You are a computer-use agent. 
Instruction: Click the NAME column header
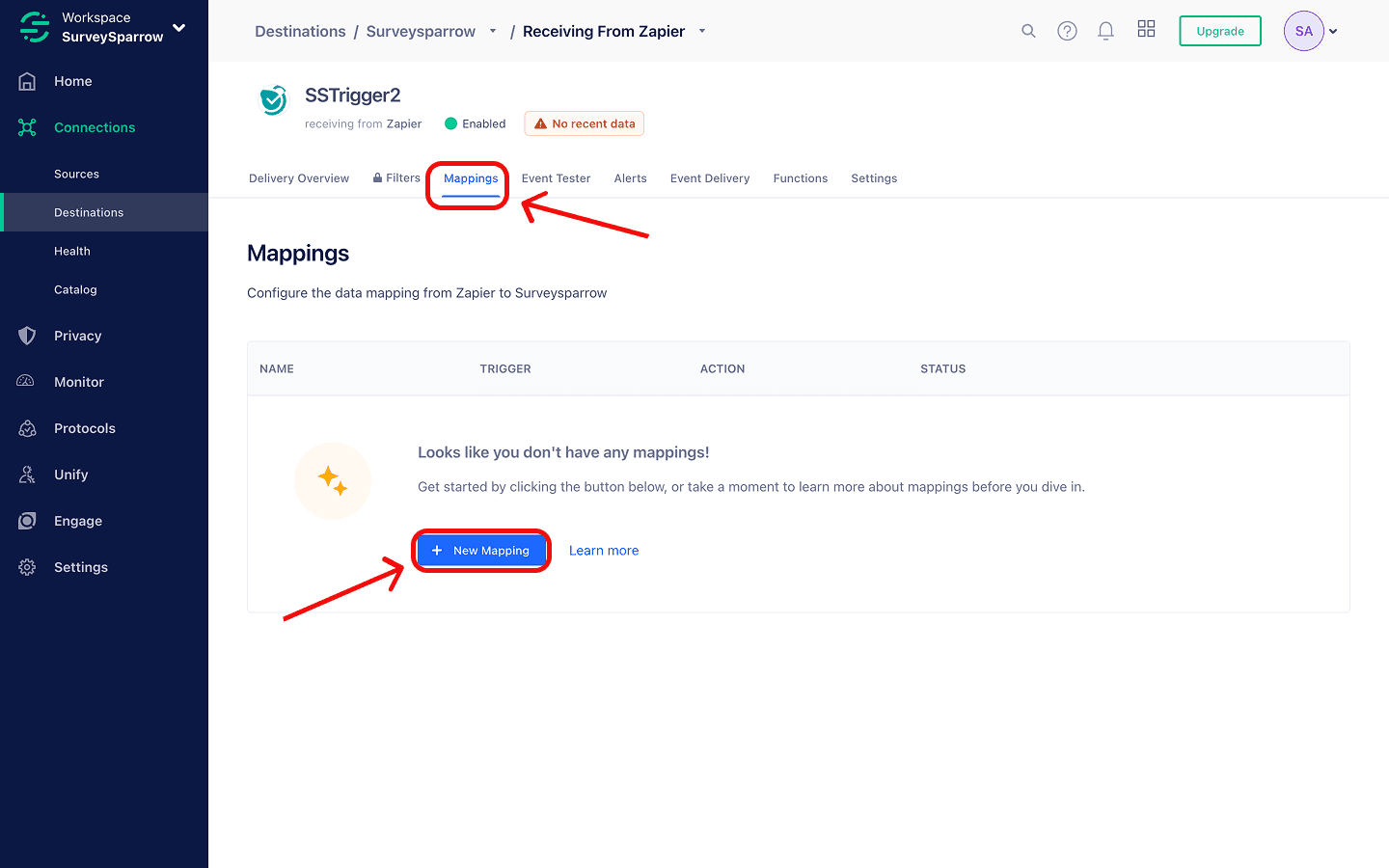click(277, 368)
